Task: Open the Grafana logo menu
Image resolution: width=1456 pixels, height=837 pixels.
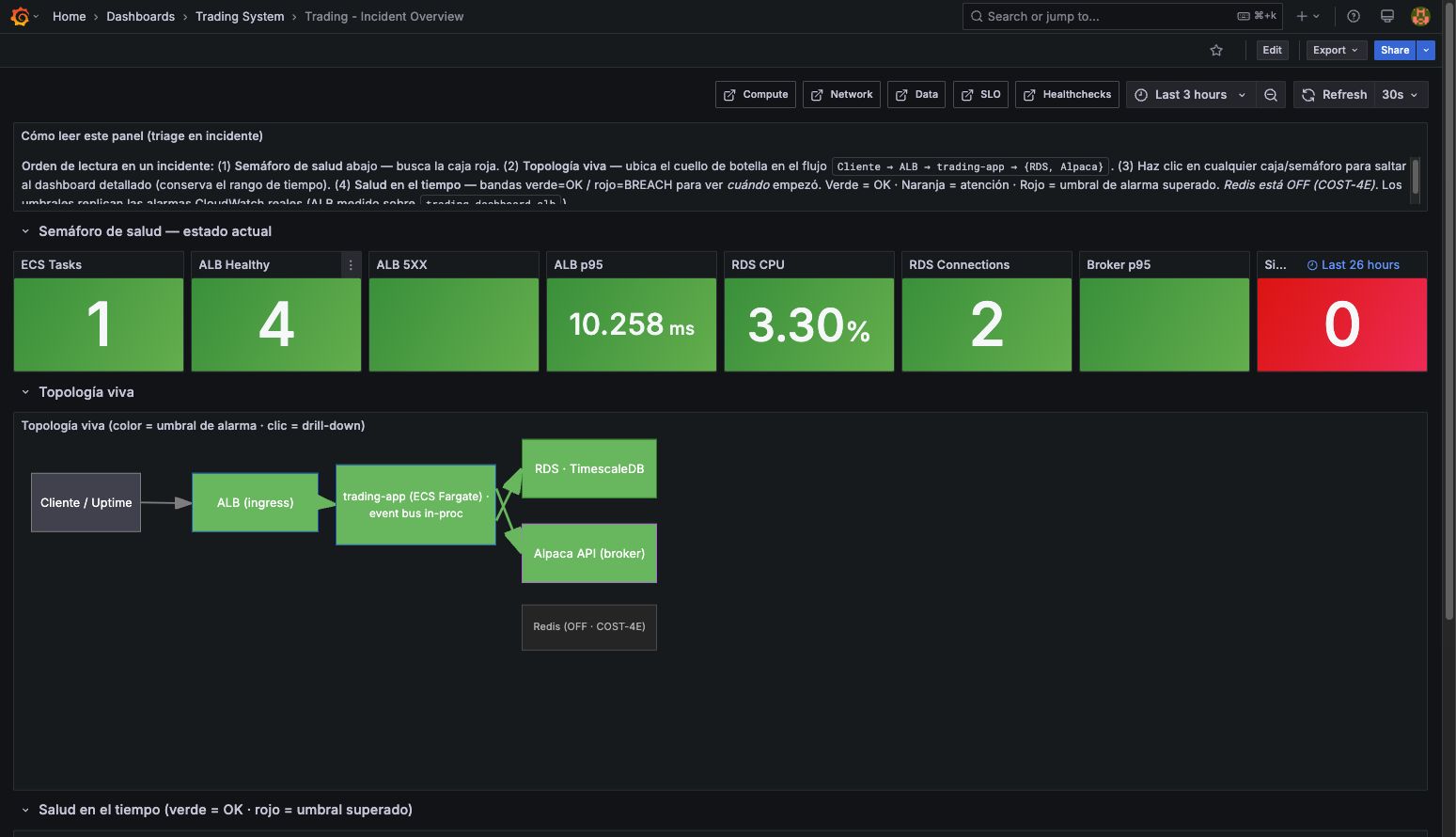Action: pos(20,16)
